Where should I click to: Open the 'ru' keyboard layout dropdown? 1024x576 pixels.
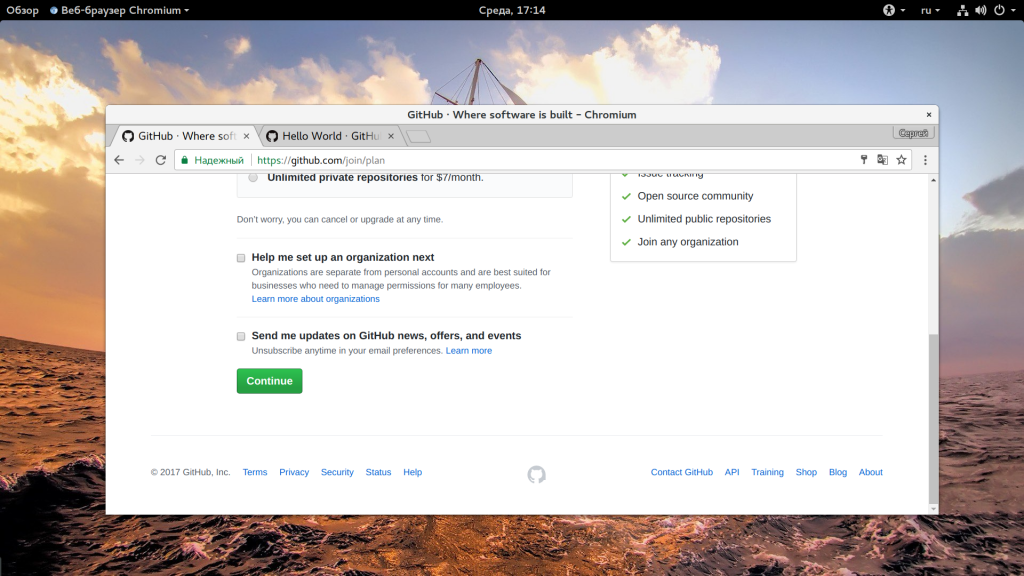[x=930, y=10]
